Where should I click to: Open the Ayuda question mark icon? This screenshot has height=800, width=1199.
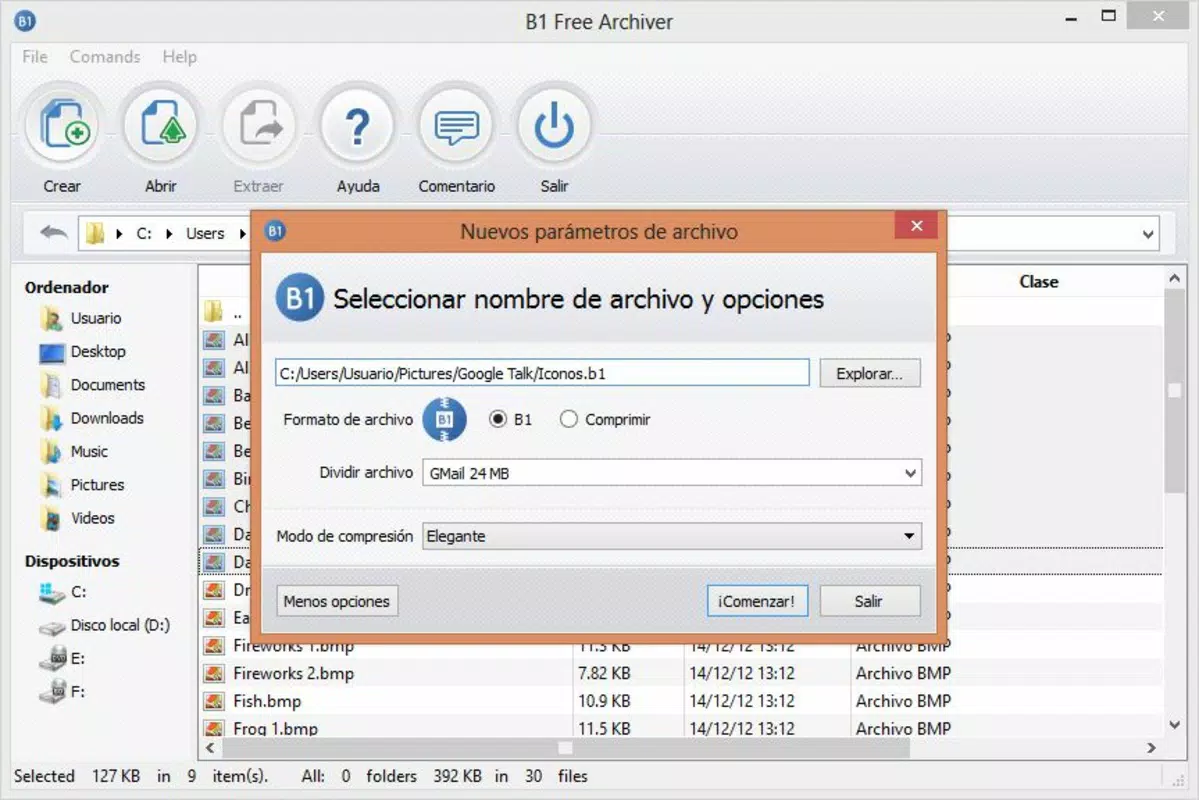[x=357, y=125]
